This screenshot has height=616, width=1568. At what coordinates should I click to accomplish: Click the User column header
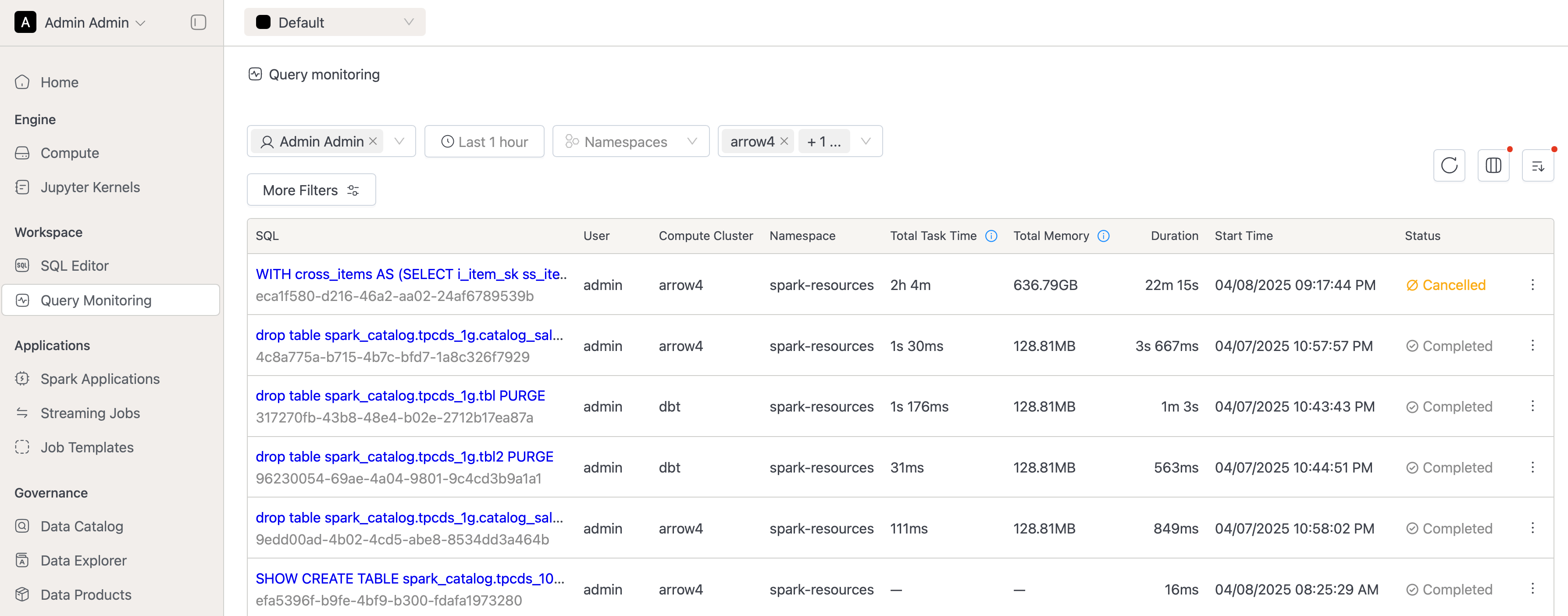click(x=596, y=236)
